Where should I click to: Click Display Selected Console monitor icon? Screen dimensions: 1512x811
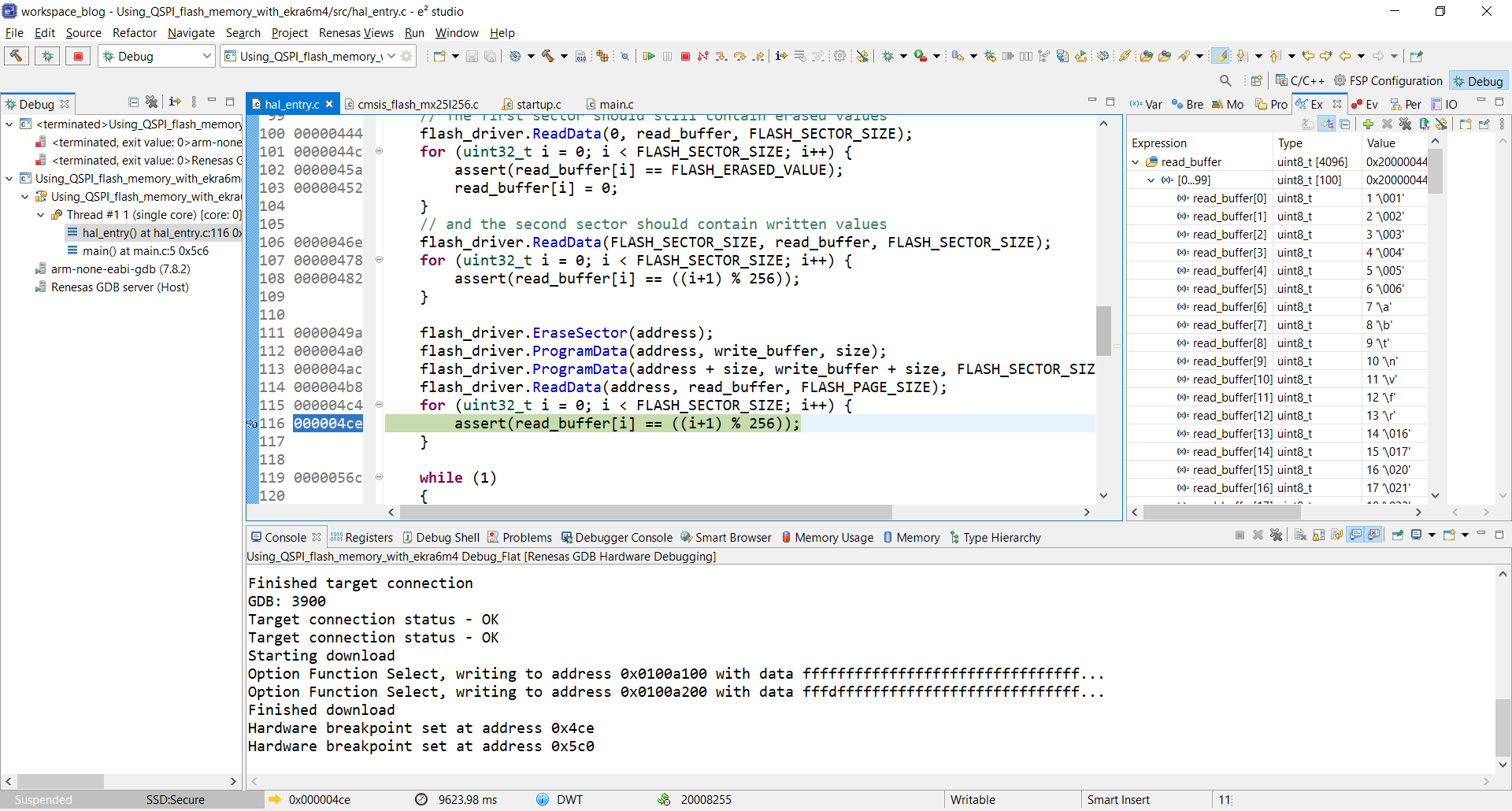tap(1417, 535)
